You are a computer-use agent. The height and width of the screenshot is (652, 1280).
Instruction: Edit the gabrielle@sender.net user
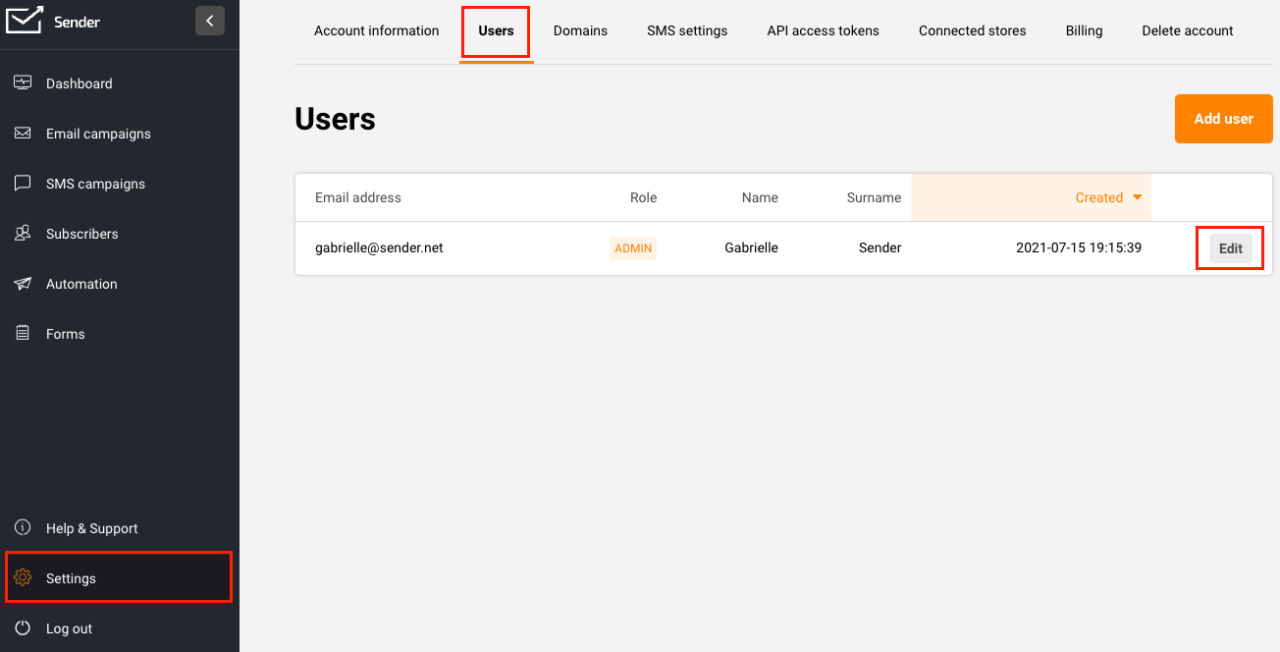click(x=1230, y=247)
